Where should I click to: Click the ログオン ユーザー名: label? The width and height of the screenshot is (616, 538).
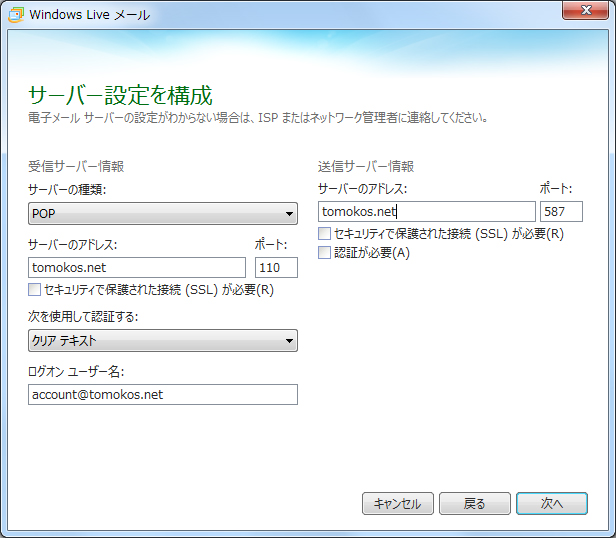76,371
